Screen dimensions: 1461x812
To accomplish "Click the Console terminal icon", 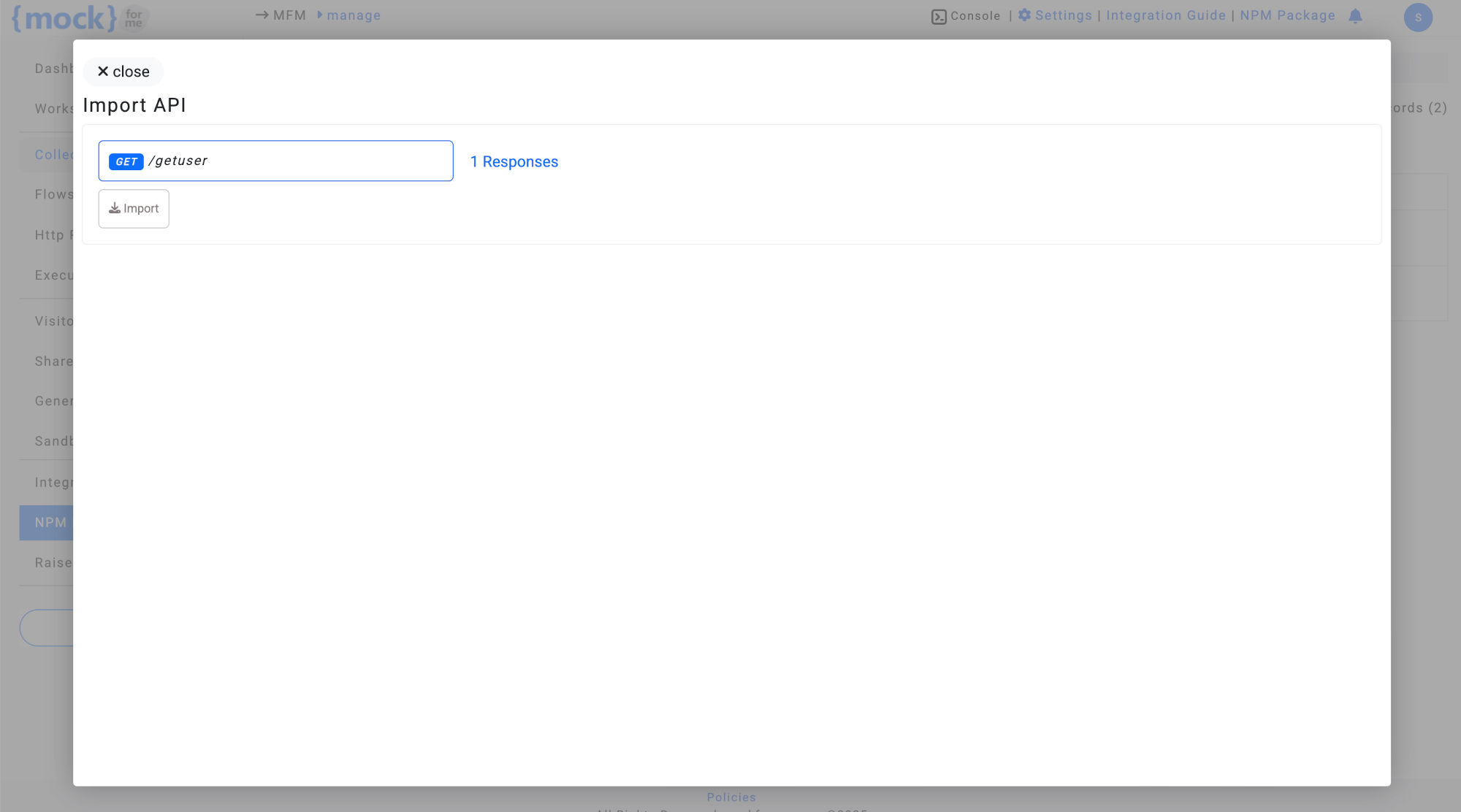I will (x=939, y=16).
